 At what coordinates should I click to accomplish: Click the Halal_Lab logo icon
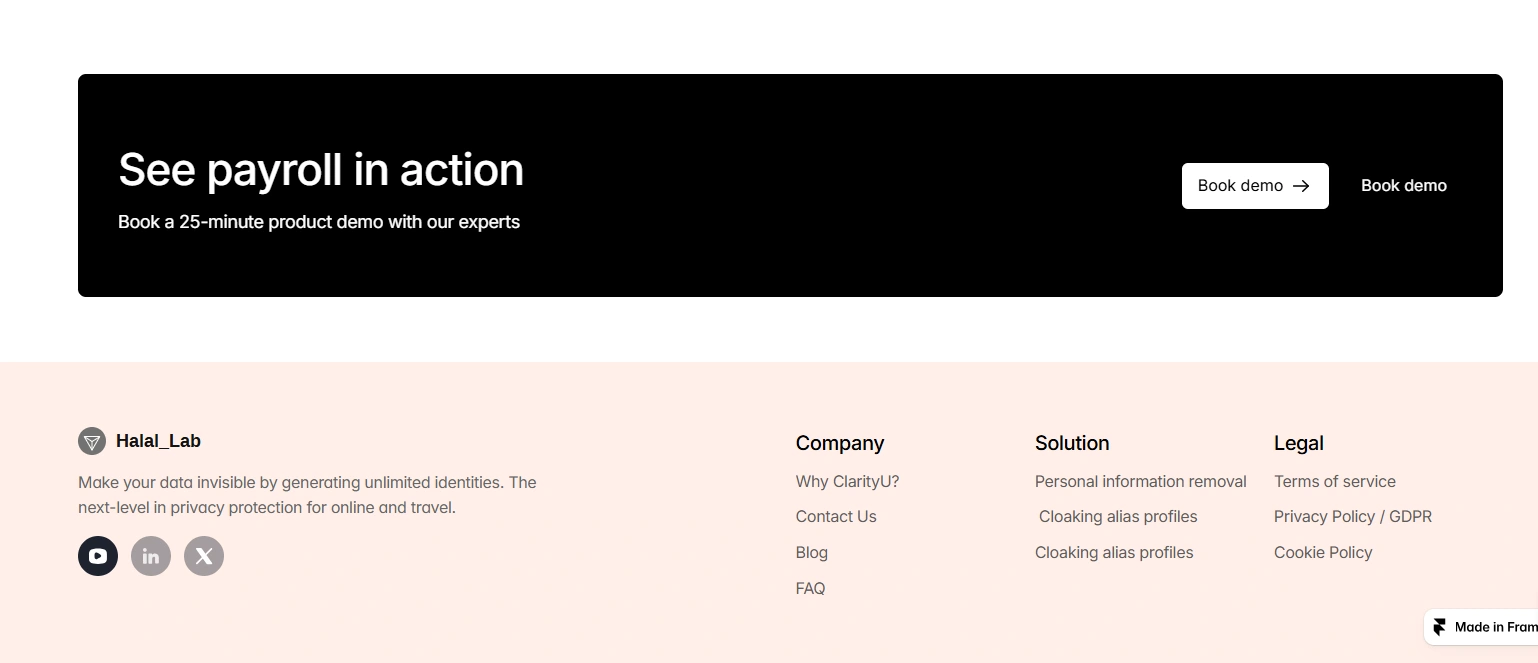(92, 441)
